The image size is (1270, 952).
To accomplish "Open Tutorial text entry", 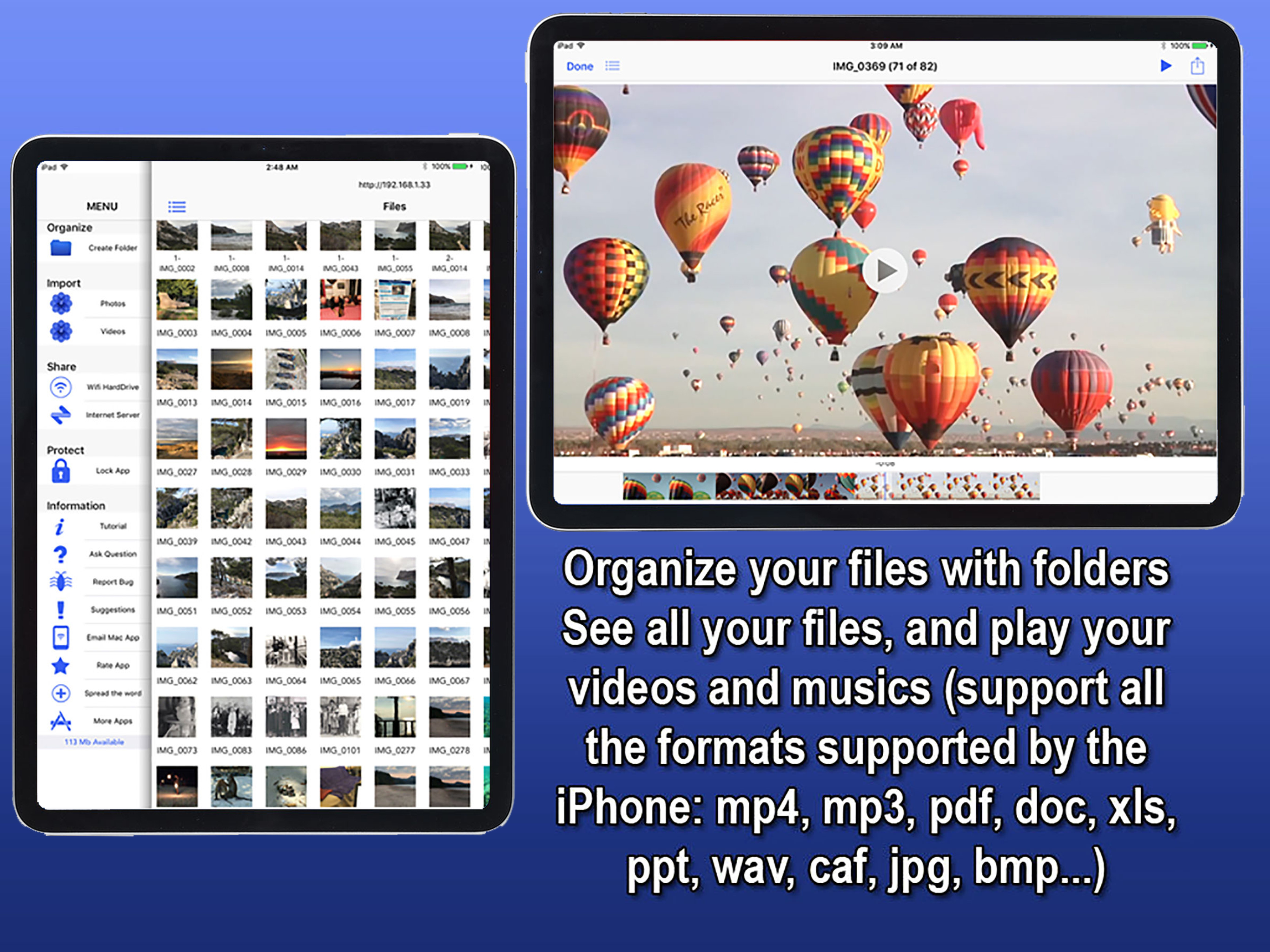I will [x=112, y=526].
